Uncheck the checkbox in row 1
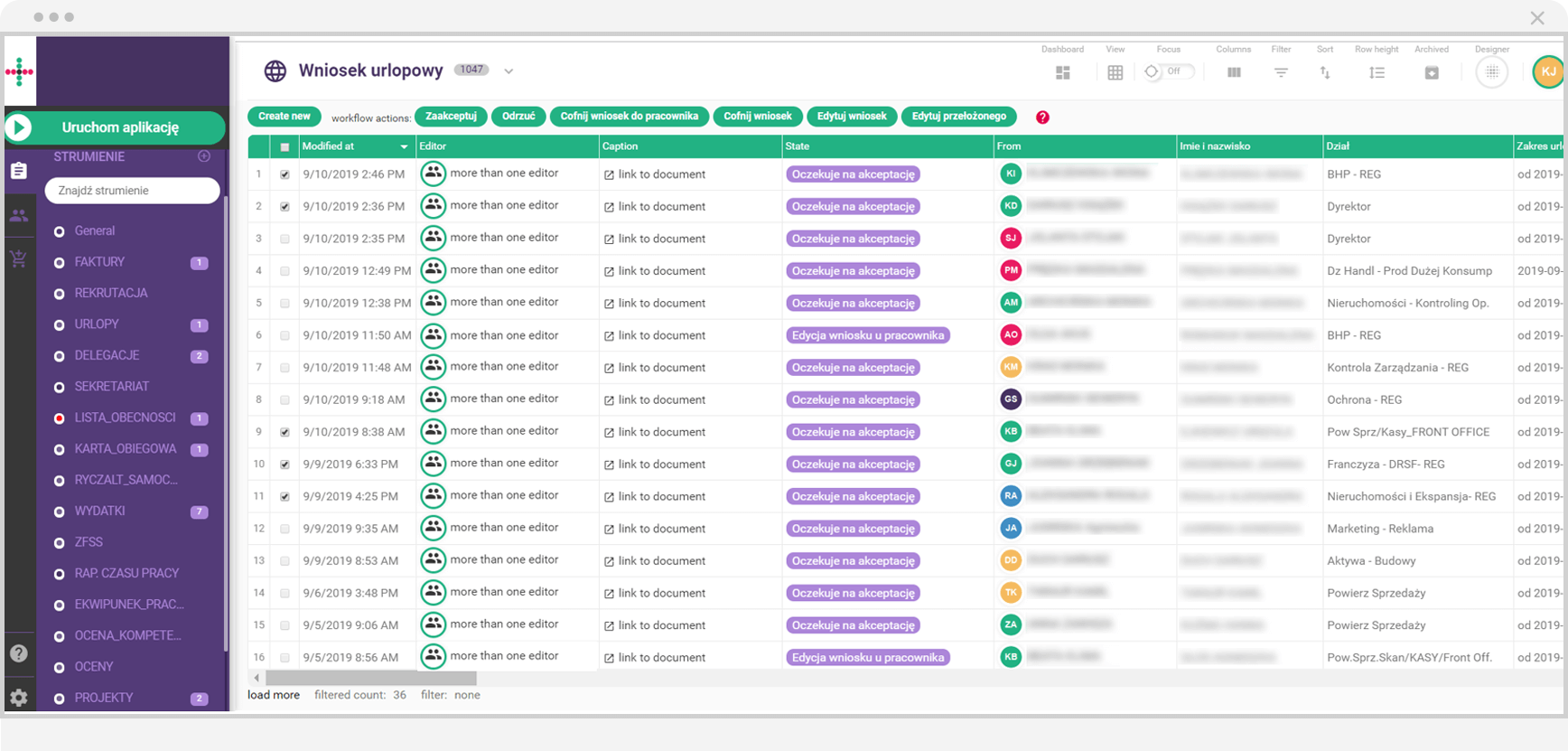The height and width of the screenshot is (751, 1568). (x=285, y=174)
